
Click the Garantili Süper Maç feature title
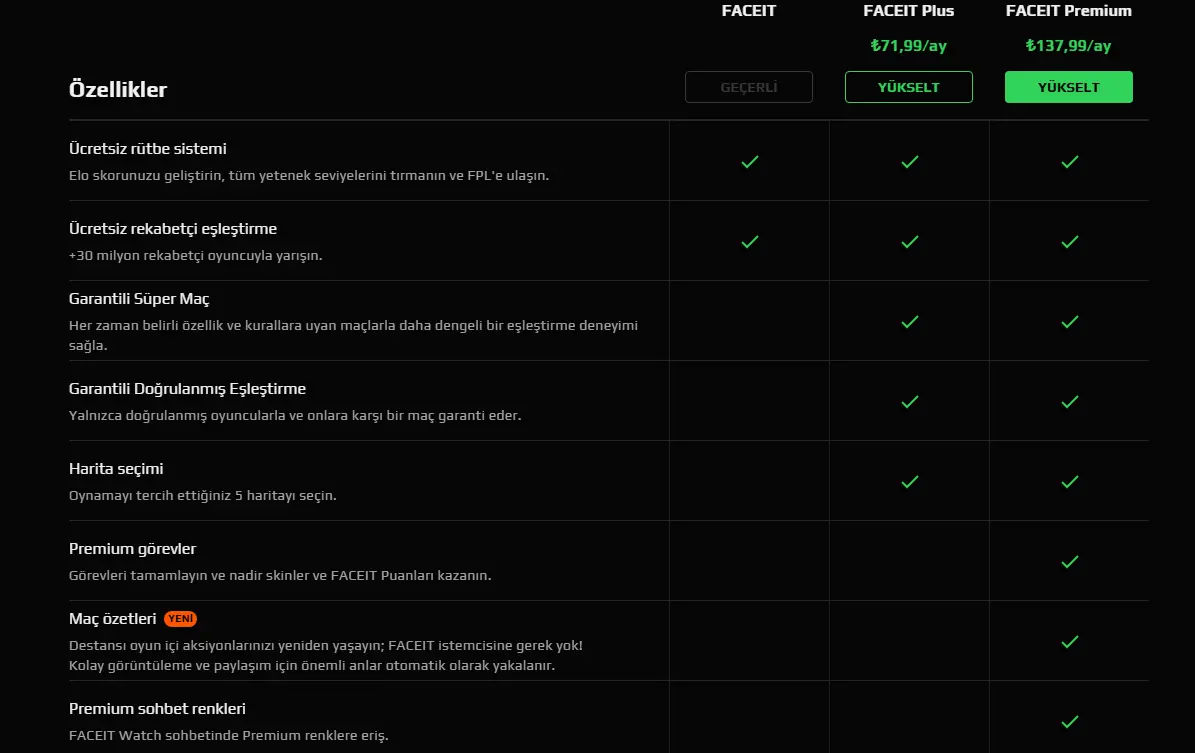139,299
